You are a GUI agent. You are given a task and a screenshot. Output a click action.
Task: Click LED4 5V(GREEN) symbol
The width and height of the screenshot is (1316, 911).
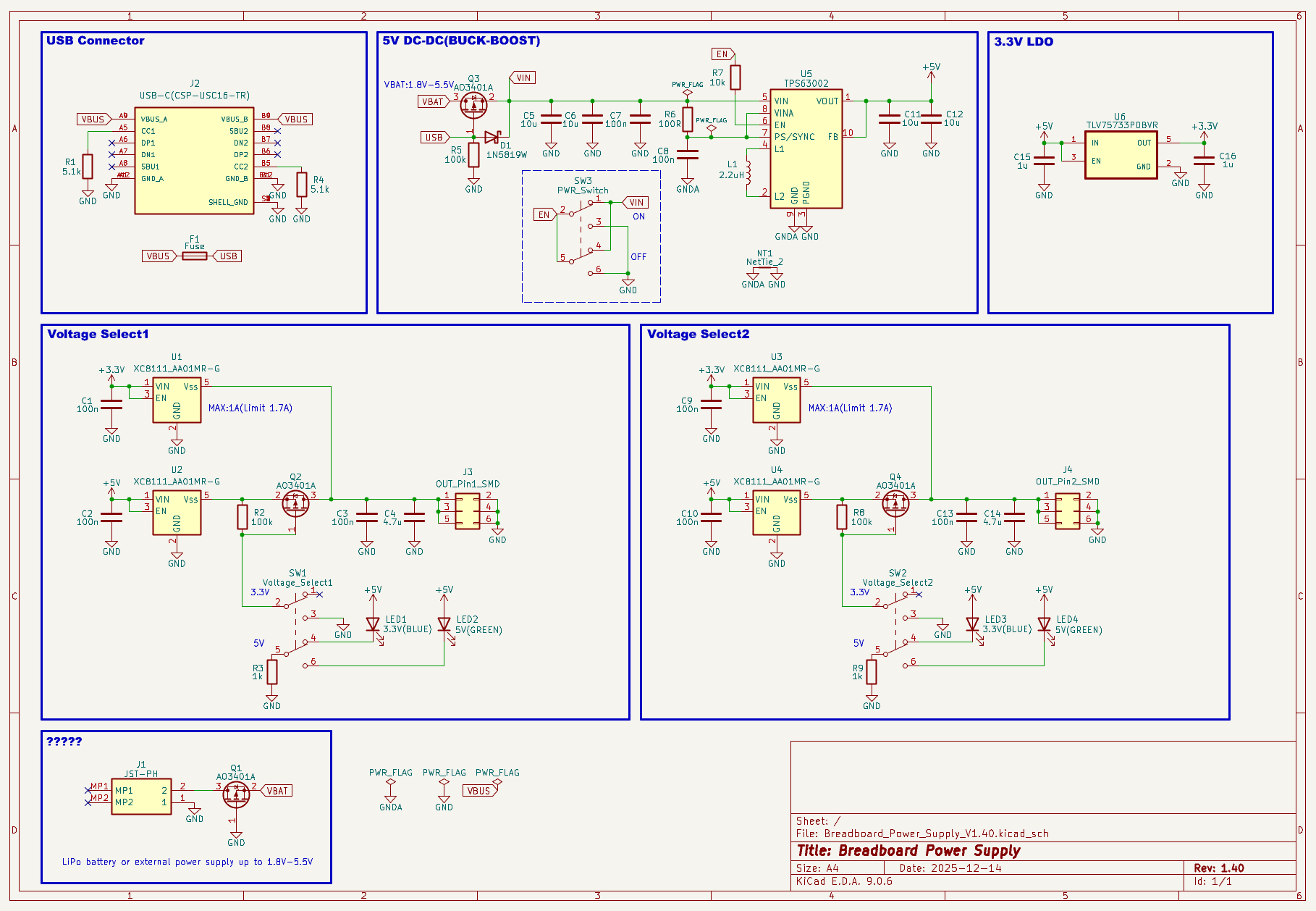click(x=1044, y=624)
